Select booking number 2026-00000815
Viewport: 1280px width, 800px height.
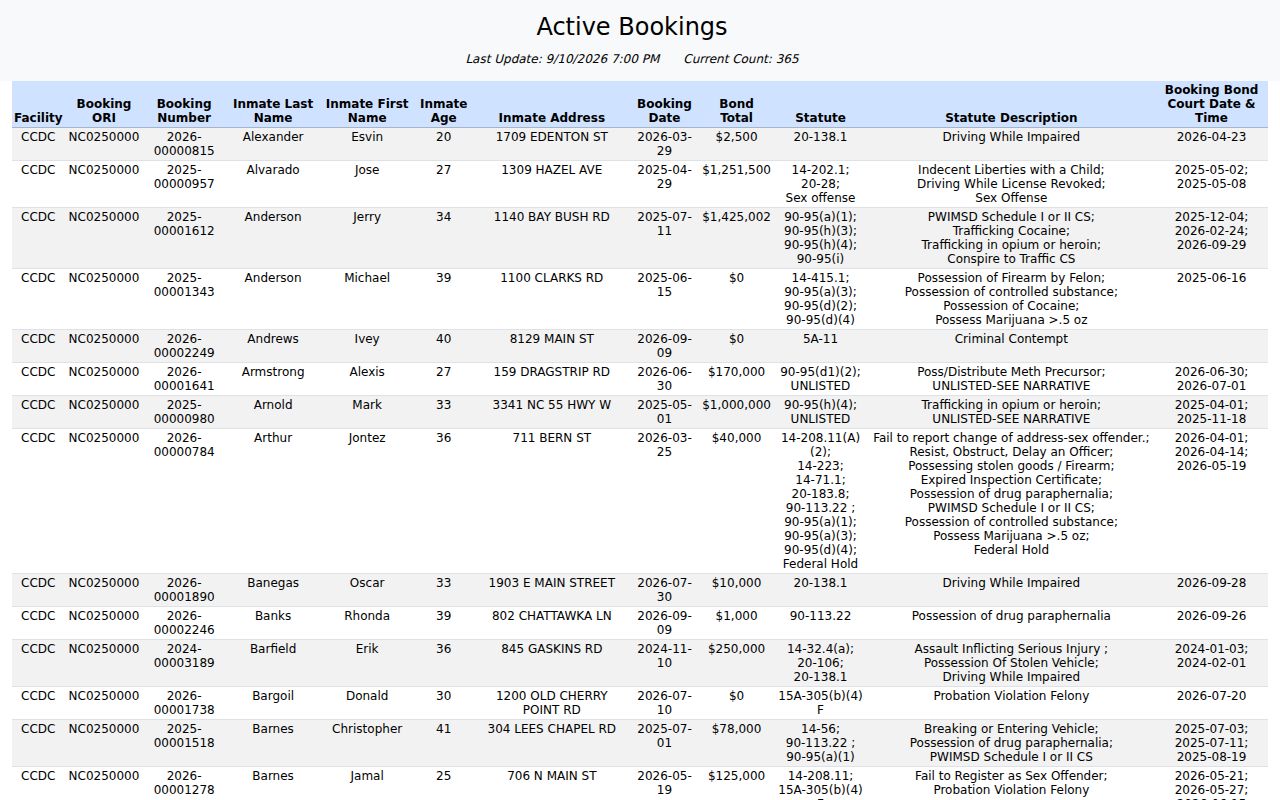pos(184,144)
